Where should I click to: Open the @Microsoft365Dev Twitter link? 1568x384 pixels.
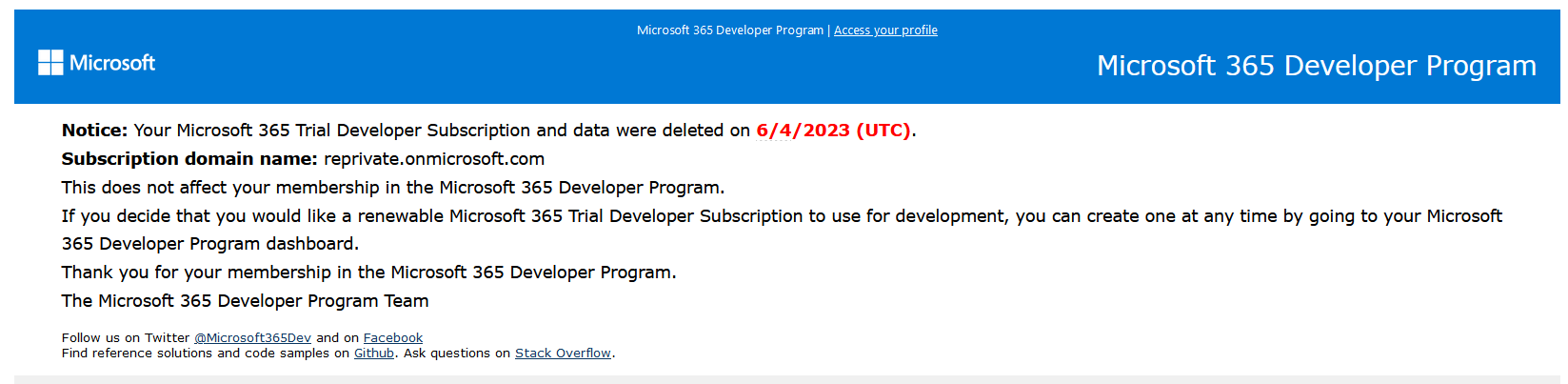(x=252, y=337)
